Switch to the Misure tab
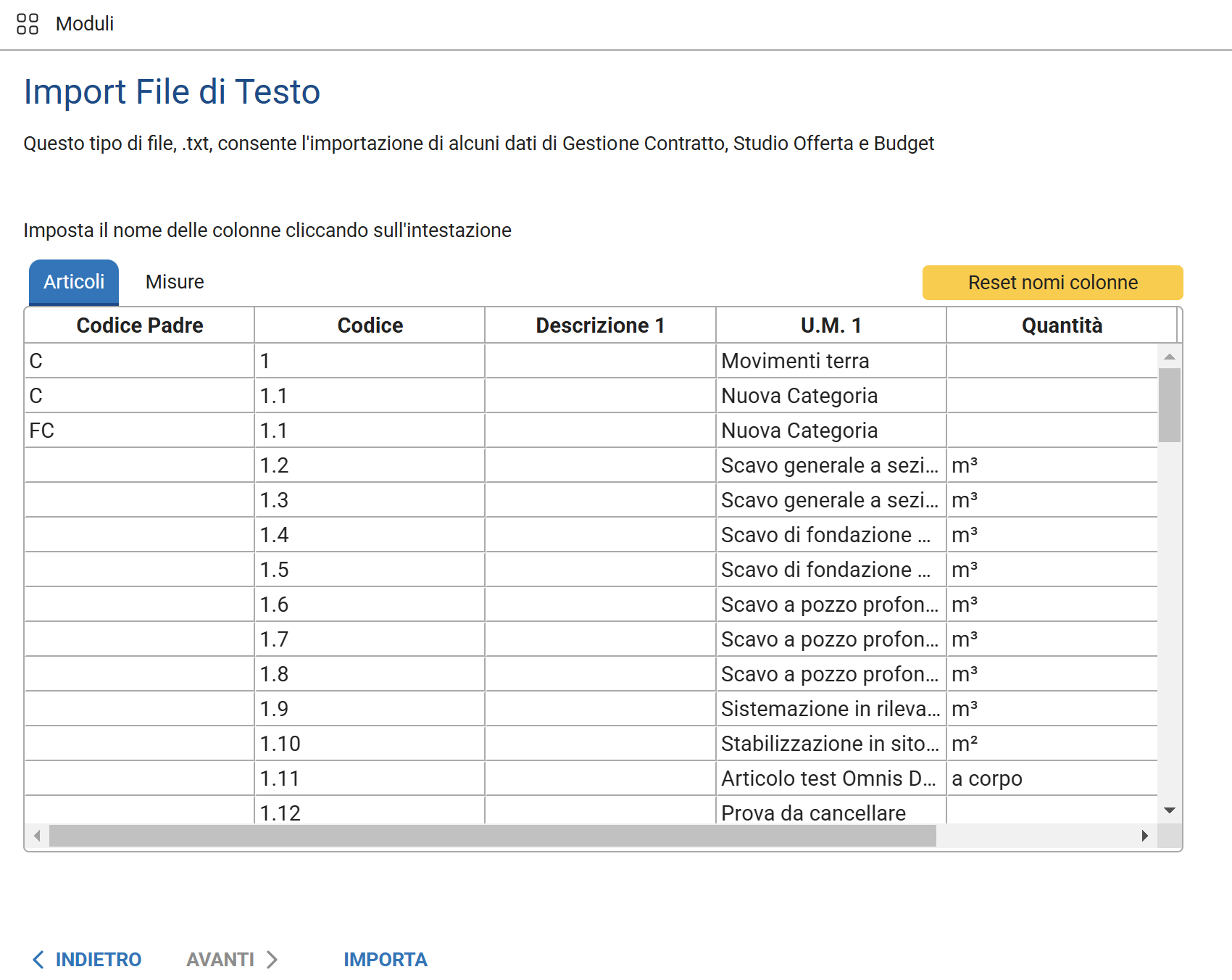 tap(175, 282)
